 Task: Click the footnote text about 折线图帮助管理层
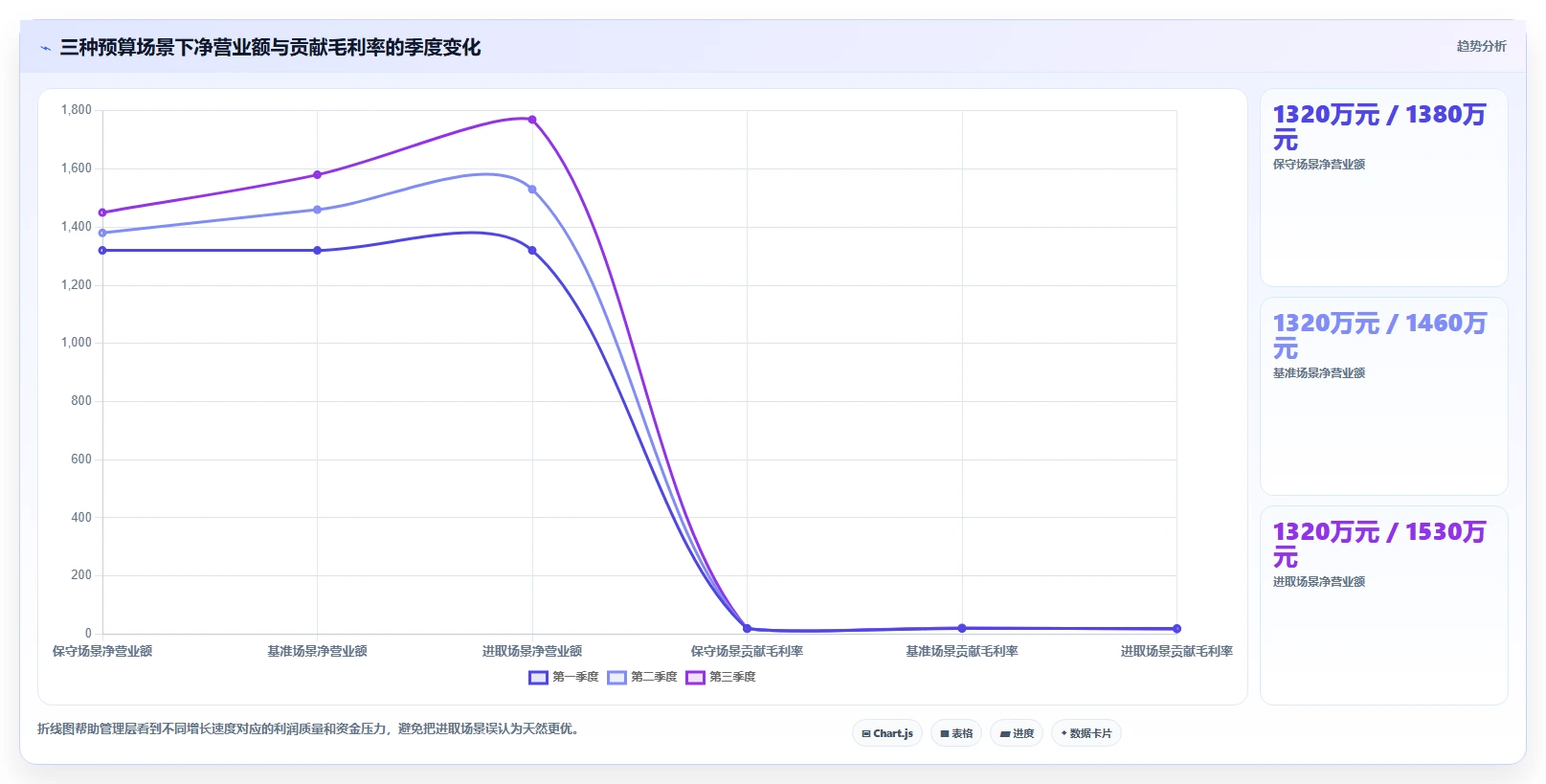[308, 729]
